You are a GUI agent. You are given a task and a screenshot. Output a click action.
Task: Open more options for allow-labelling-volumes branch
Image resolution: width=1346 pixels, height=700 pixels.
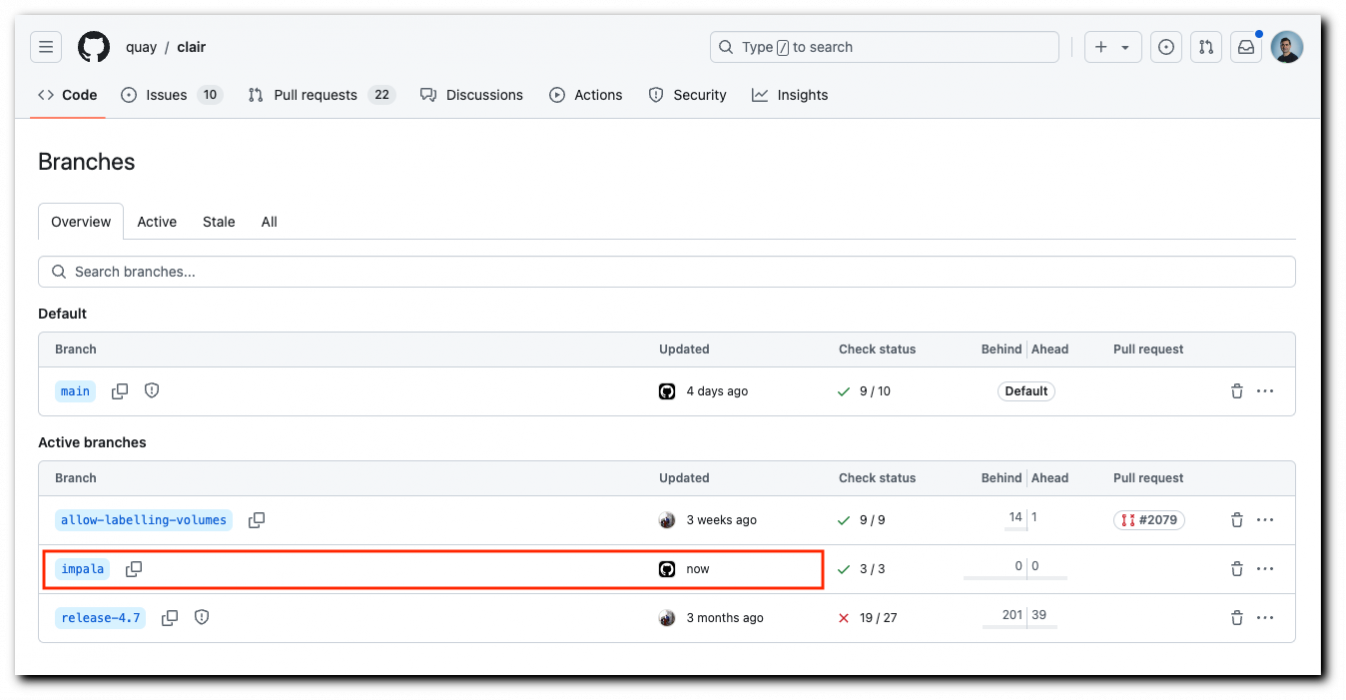point(1265,520)
